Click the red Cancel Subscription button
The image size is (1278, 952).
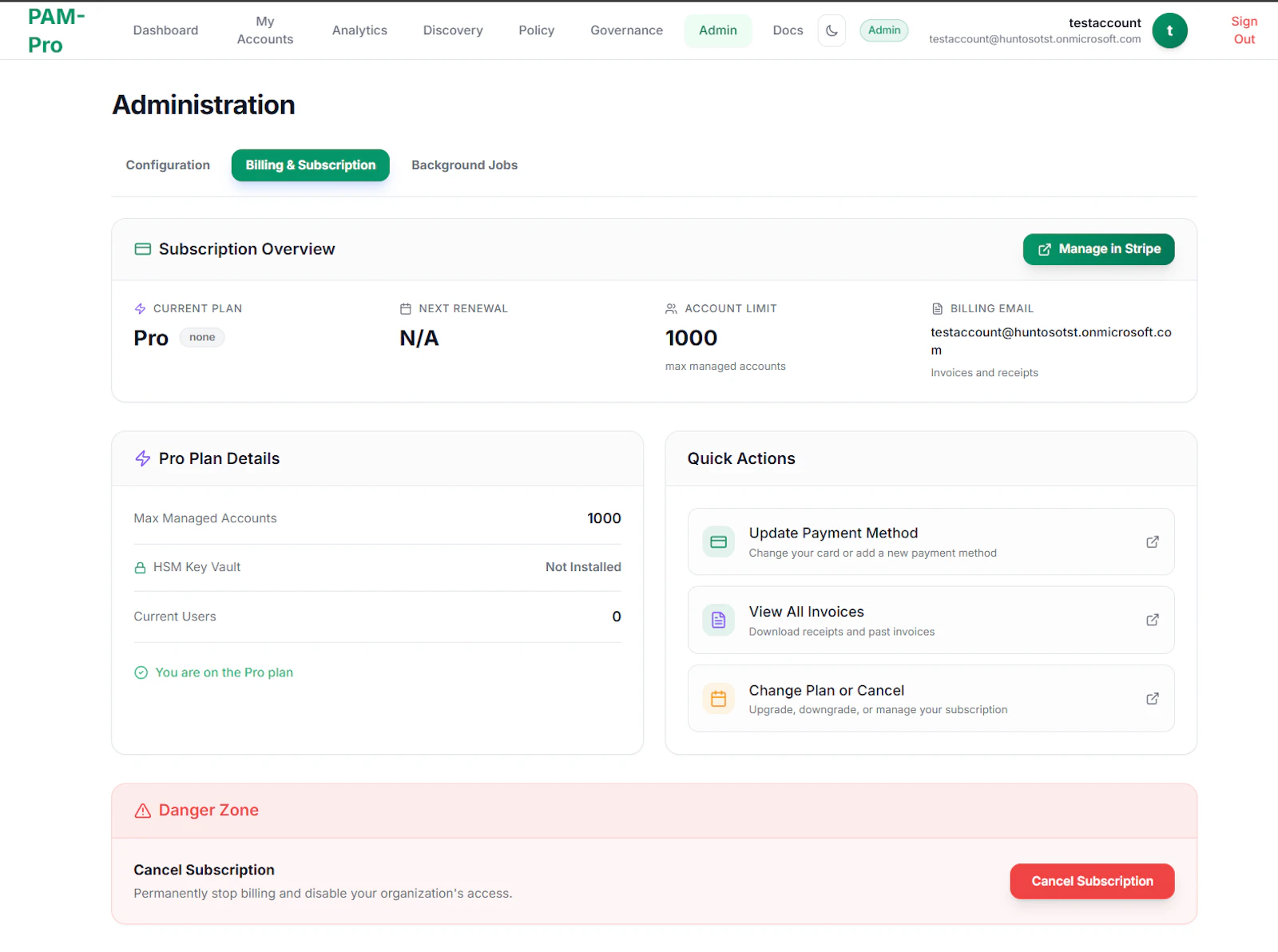click(1092, 881)
